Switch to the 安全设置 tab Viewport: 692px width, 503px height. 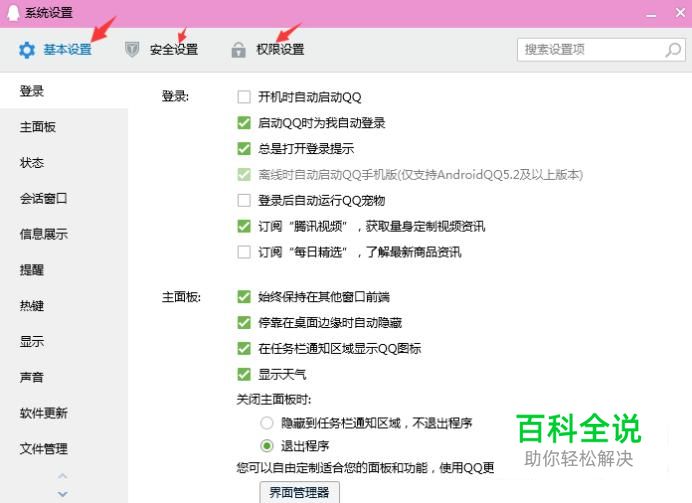[x=174, y=49]
